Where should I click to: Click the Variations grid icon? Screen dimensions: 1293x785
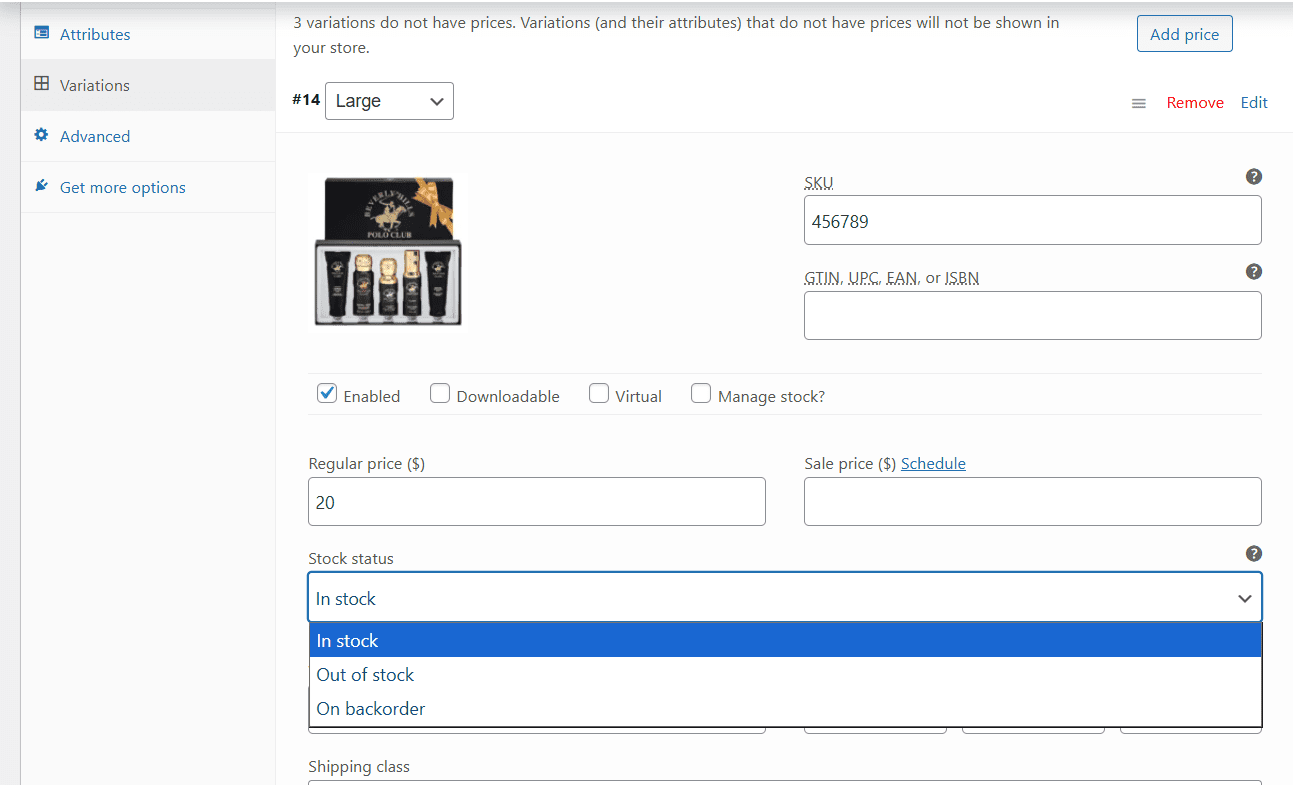click(41, 84)
